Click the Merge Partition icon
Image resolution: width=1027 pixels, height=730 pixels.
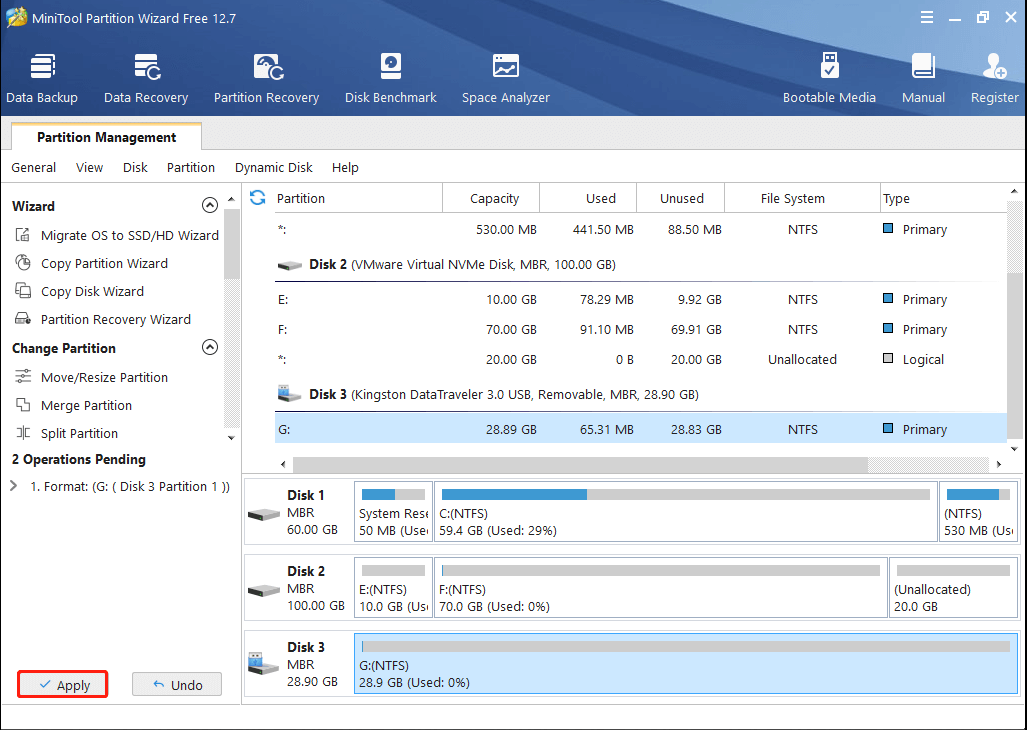[23, 405]
